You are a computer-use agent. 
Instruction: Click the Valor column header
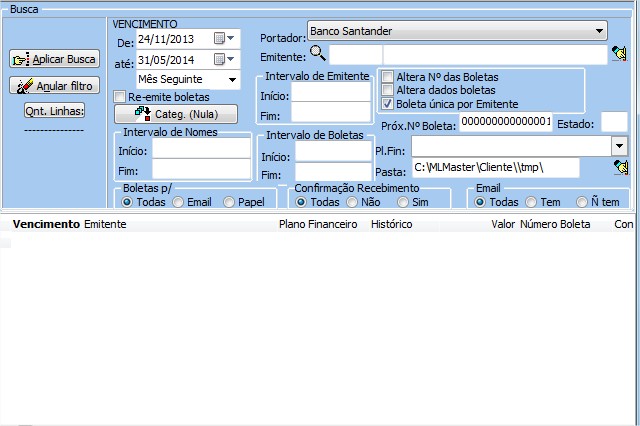[503, 225]
